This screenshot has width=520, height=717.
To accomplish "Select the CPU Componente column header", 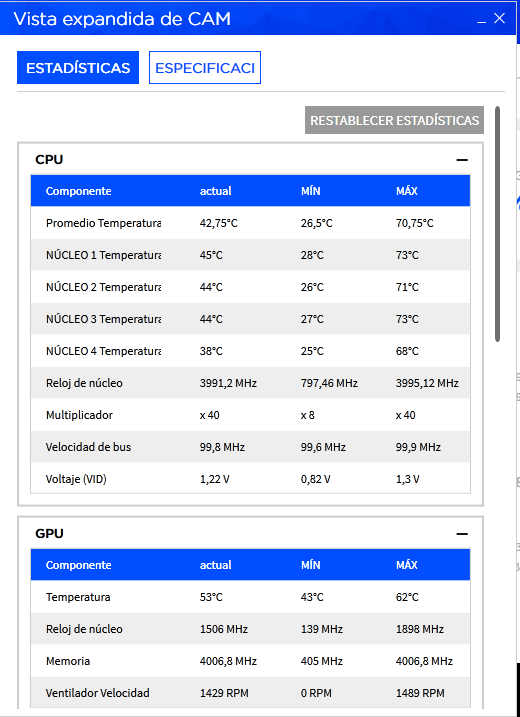I will tap(78, 191).
